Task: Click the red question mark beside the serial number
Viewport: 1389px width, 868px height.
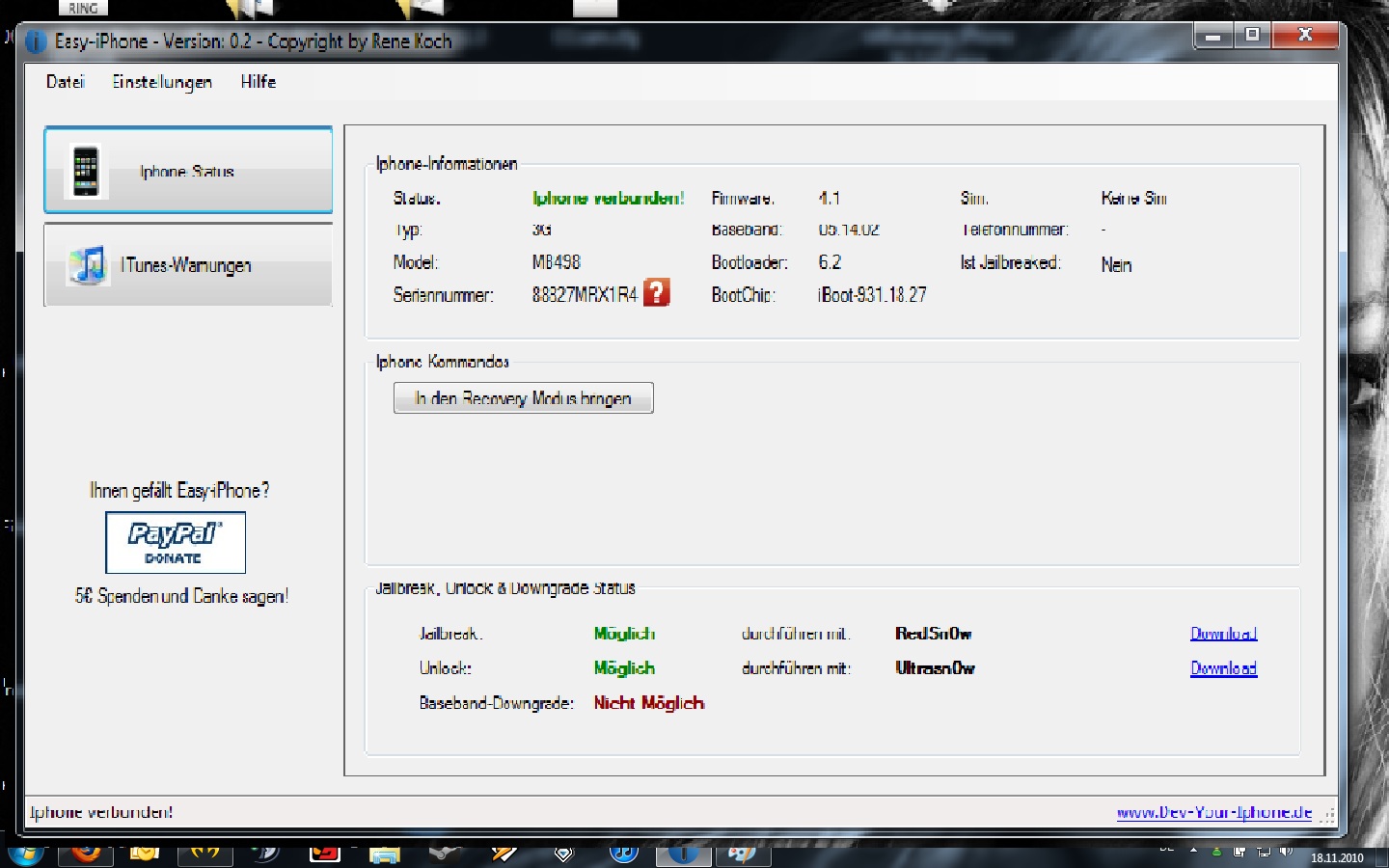Action: click(x=656, y=292)
